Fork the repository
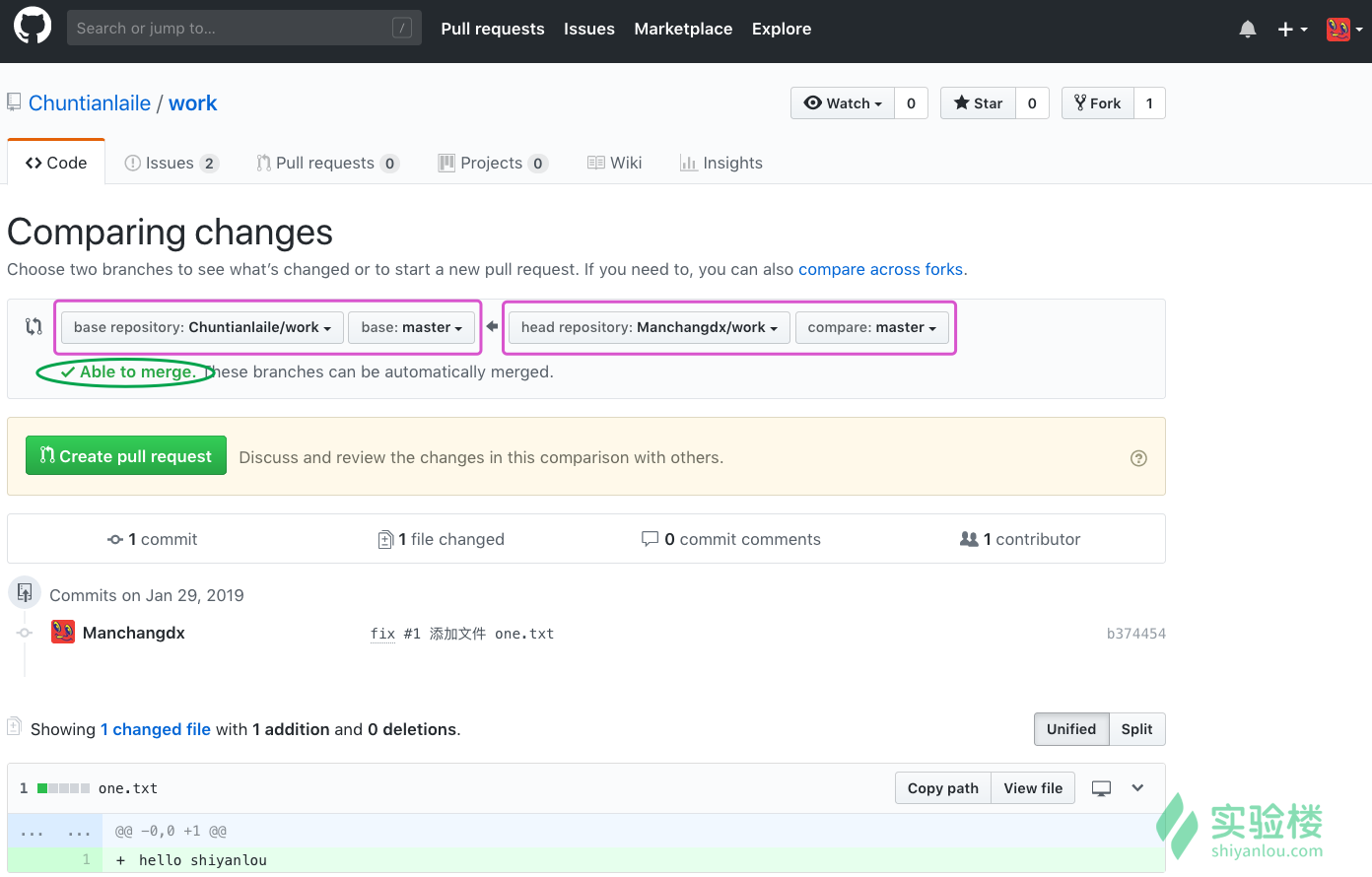Viewport: 1372px width, 877px height. coord(1098,103)
